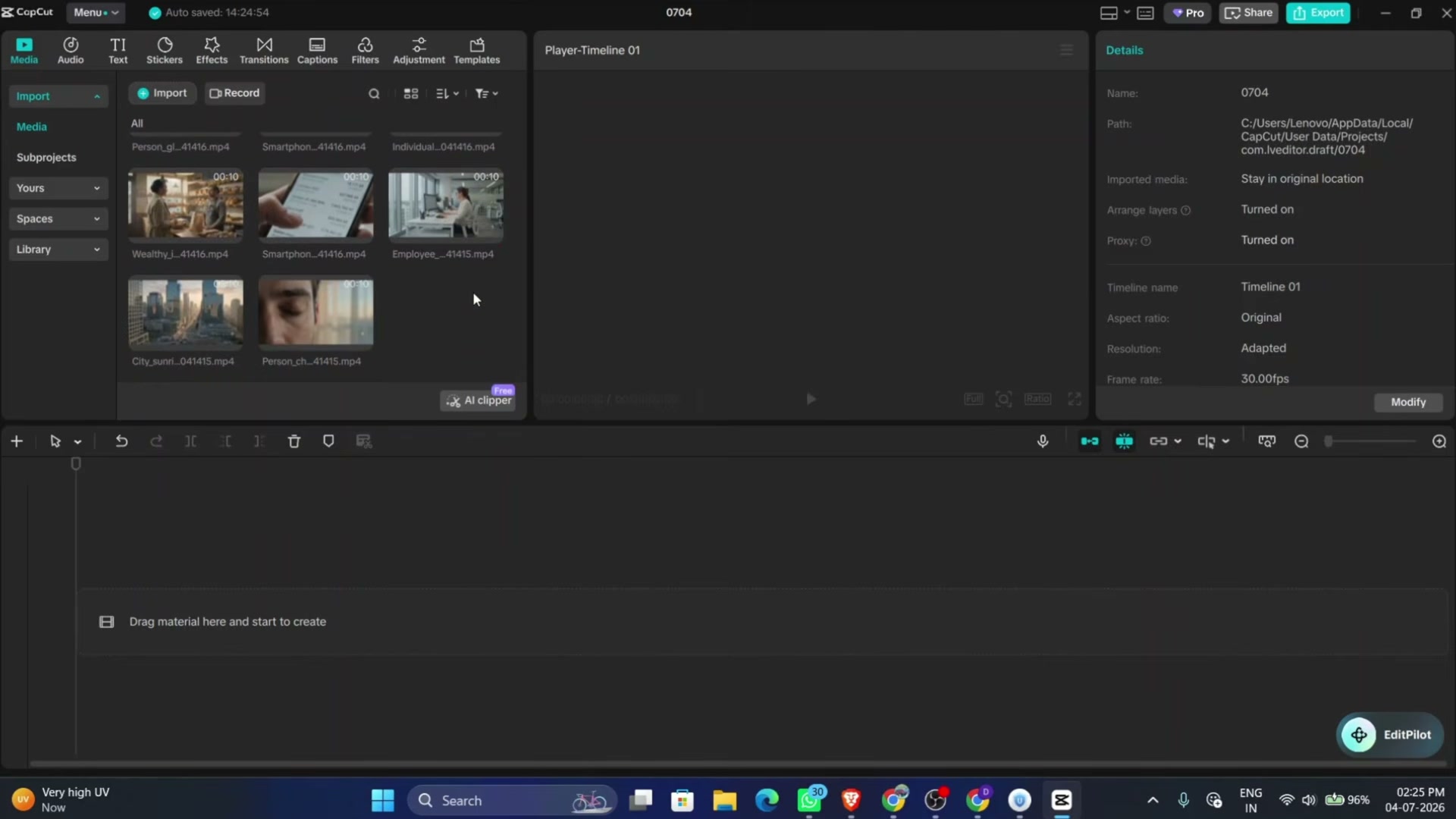Open the Templates tab
Screen dimensions: 1456x819
click(x=476, y=51)
